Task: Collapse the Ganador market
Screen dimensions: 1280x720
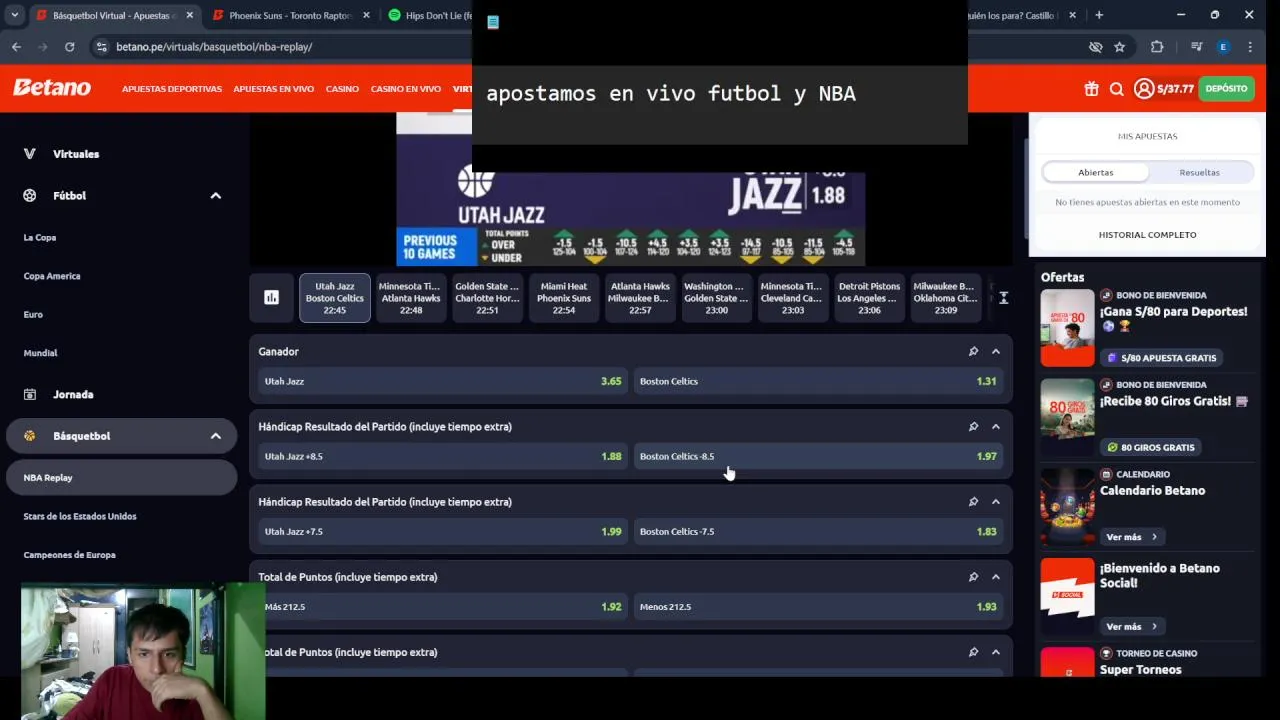Action: 996,352
